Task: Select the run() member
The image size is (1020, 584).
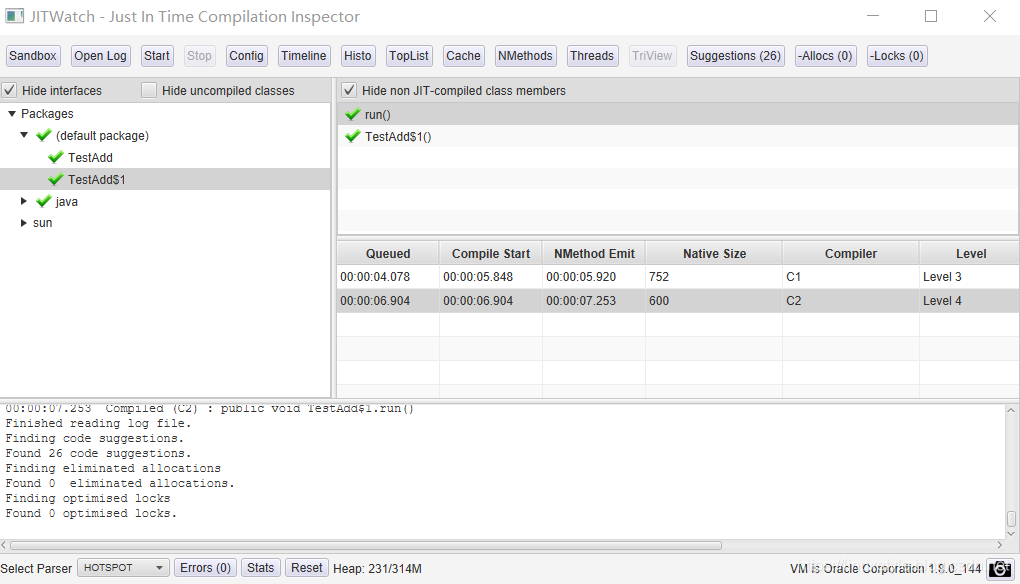Action: [678, 114]
